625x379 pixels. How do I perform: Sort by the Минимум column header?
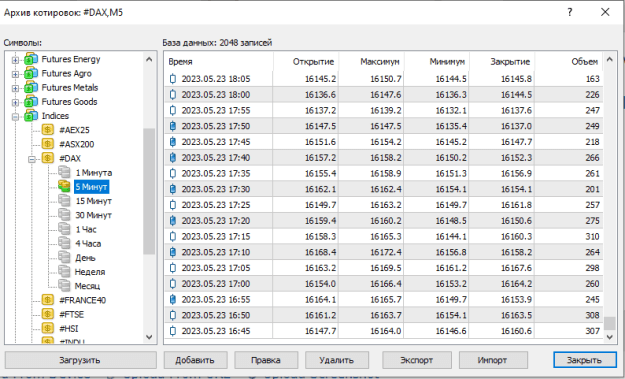(436, 62)
